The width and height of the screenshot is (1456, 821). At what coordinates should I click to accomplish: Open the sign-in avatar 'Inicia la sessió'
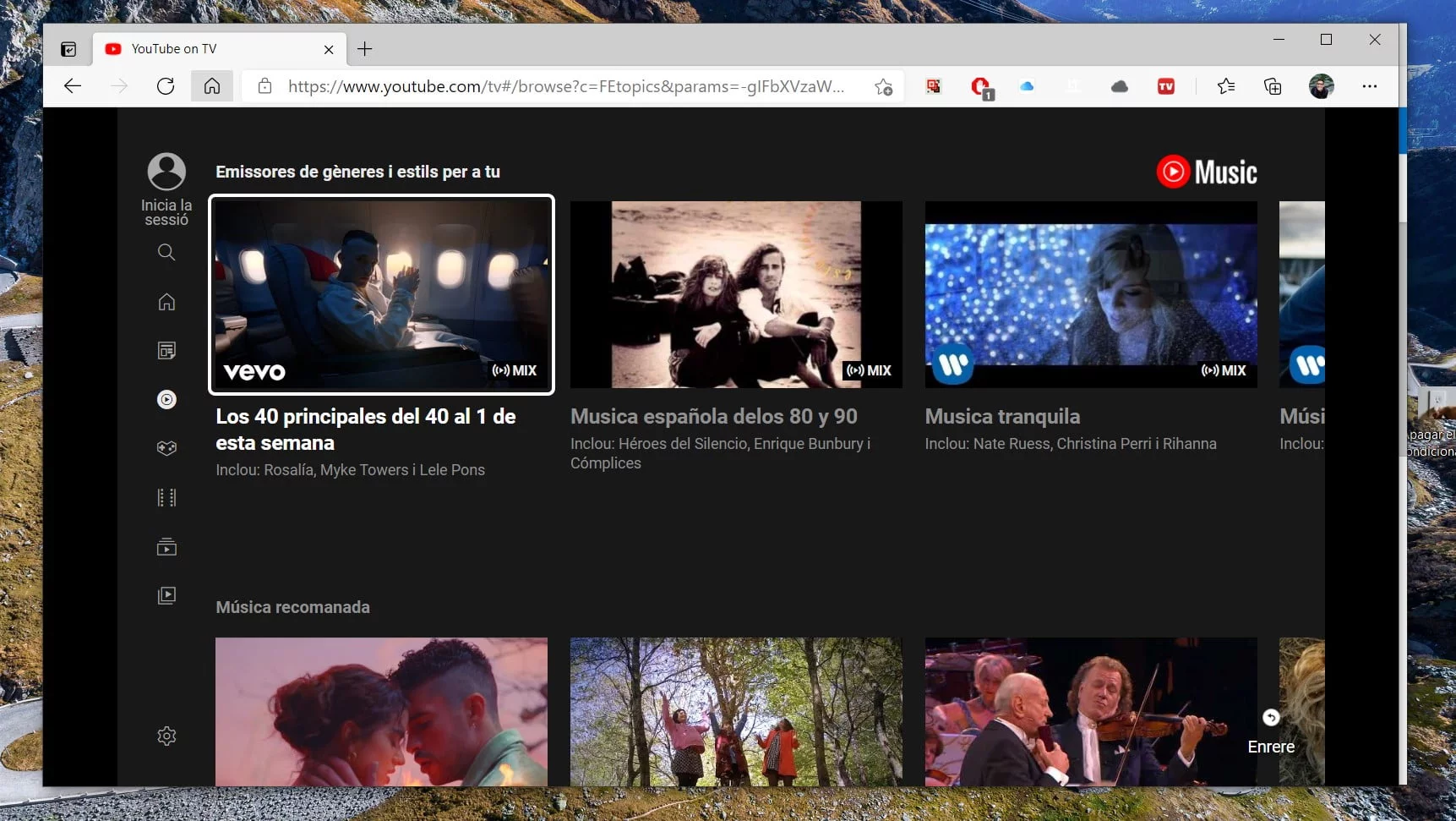166,189
